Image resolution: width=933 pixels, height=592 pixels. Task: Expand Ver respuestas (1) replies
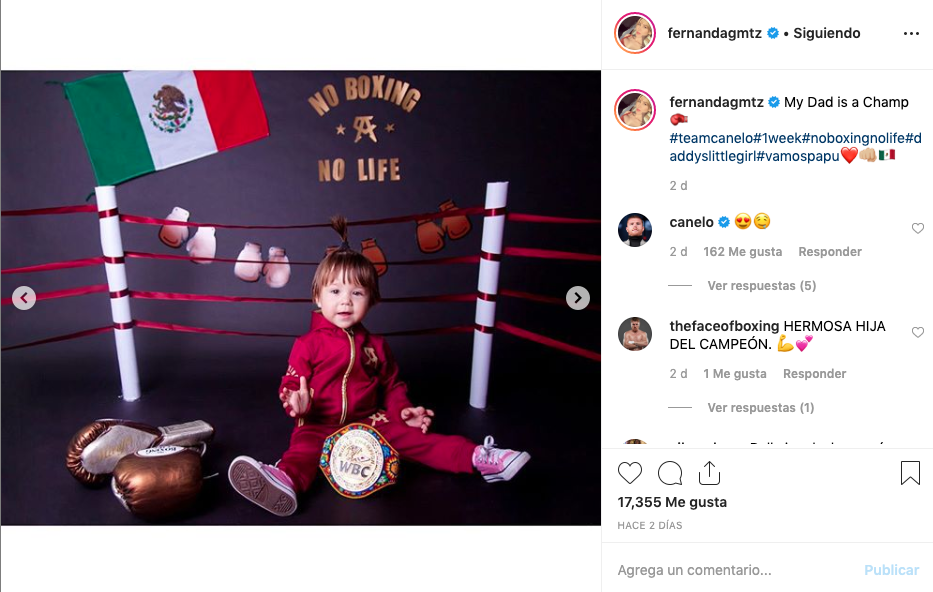pyautogui.click(x=760, y=408)
